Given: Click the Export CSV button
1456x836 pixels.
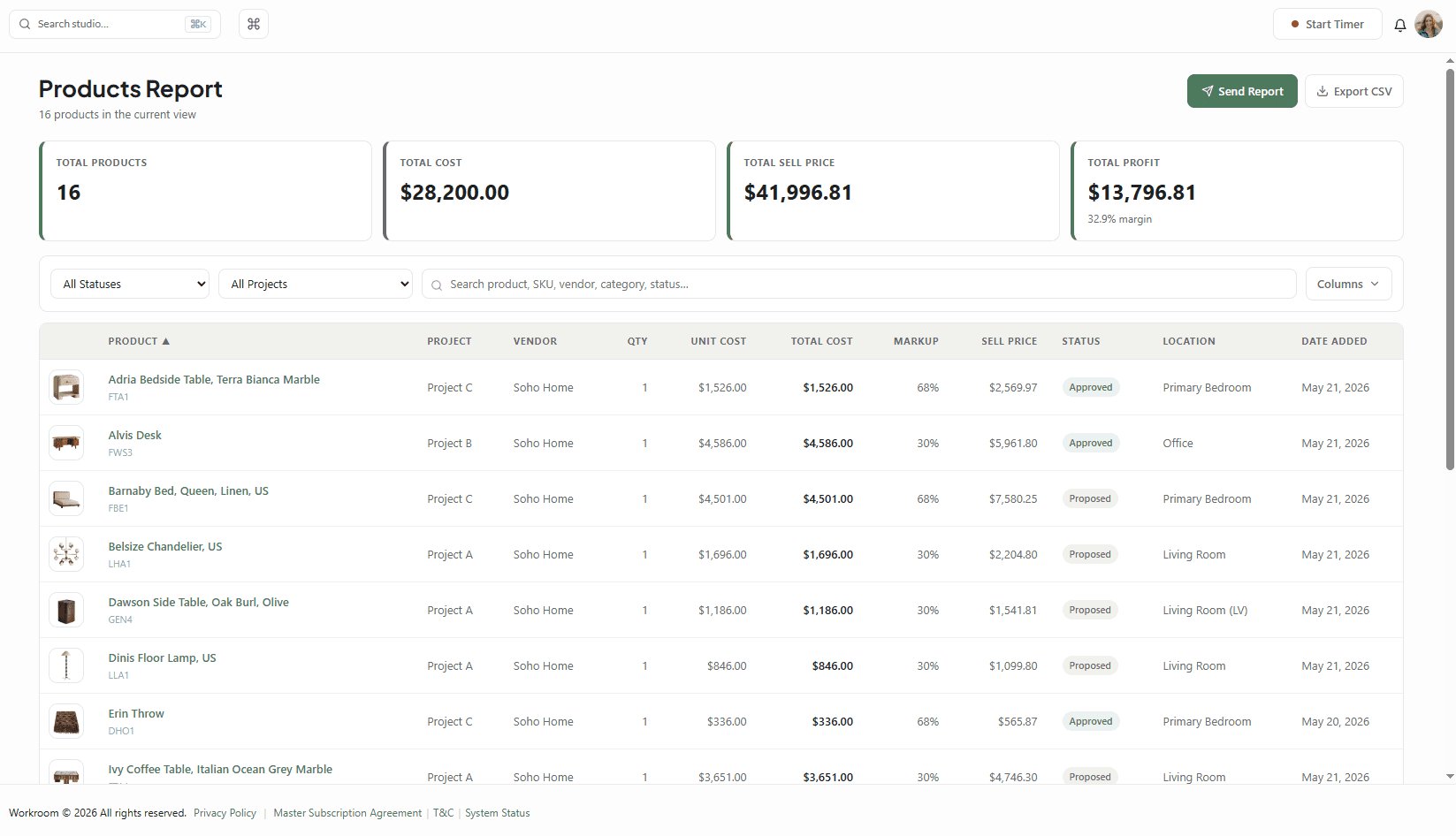Looking at the screenshot, I should (x=1353, y=91).
